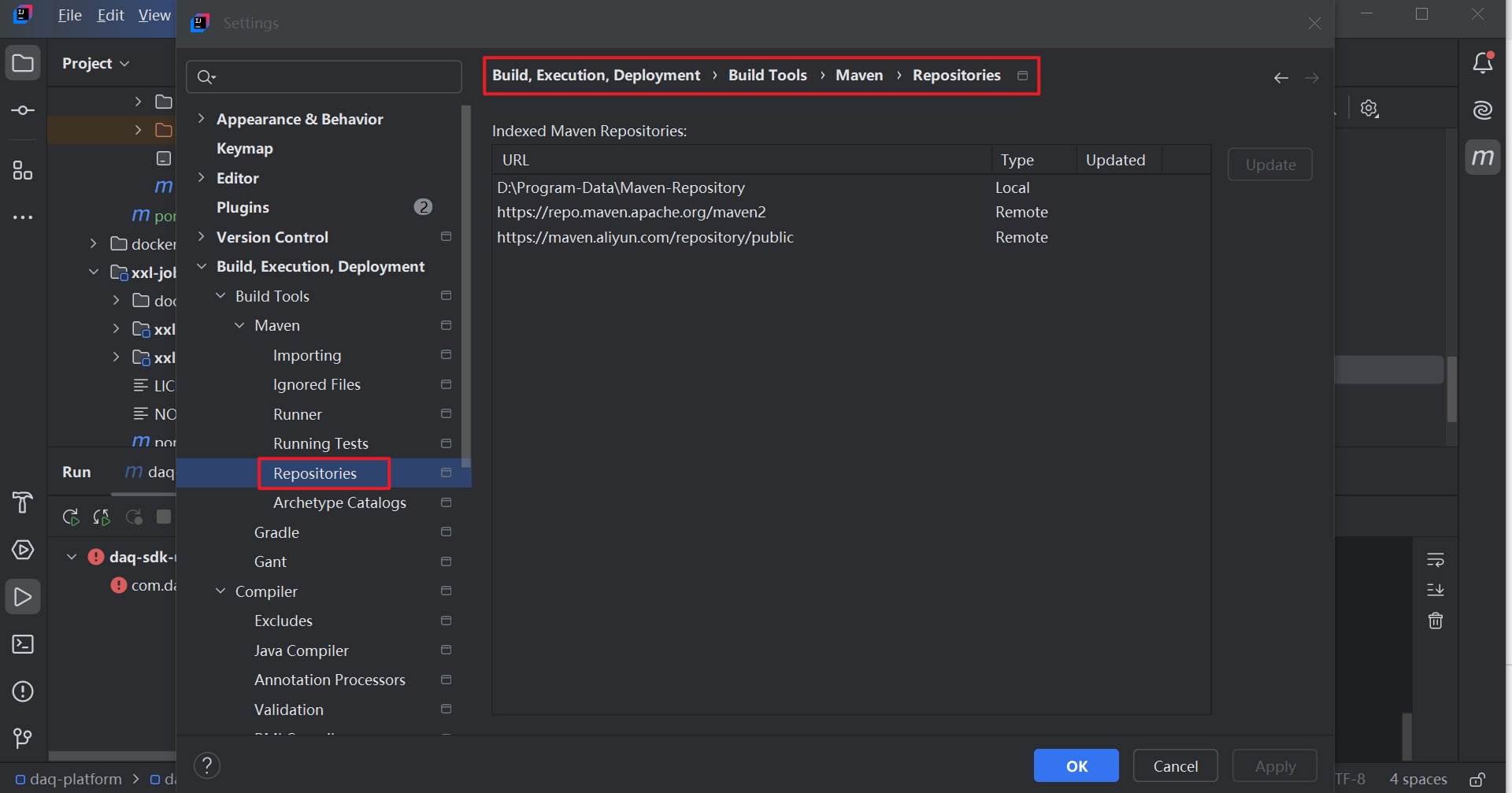The height and width of the screenshot is (793, 1512).
Task: Select the Runner page in Maven settings
Action: point(297,413)
